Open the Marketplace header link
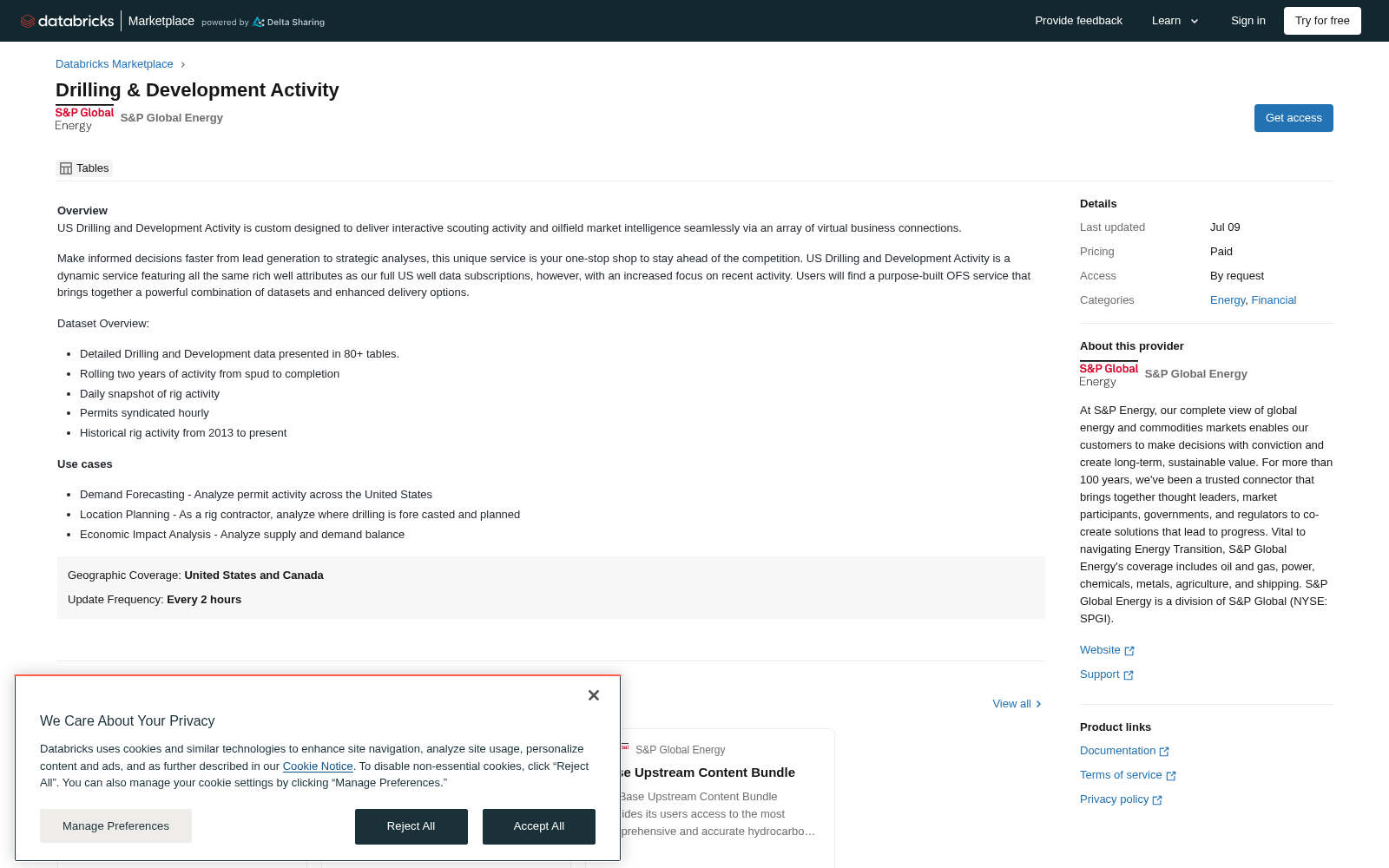The image size is (1389, 868). pos(161,21)
